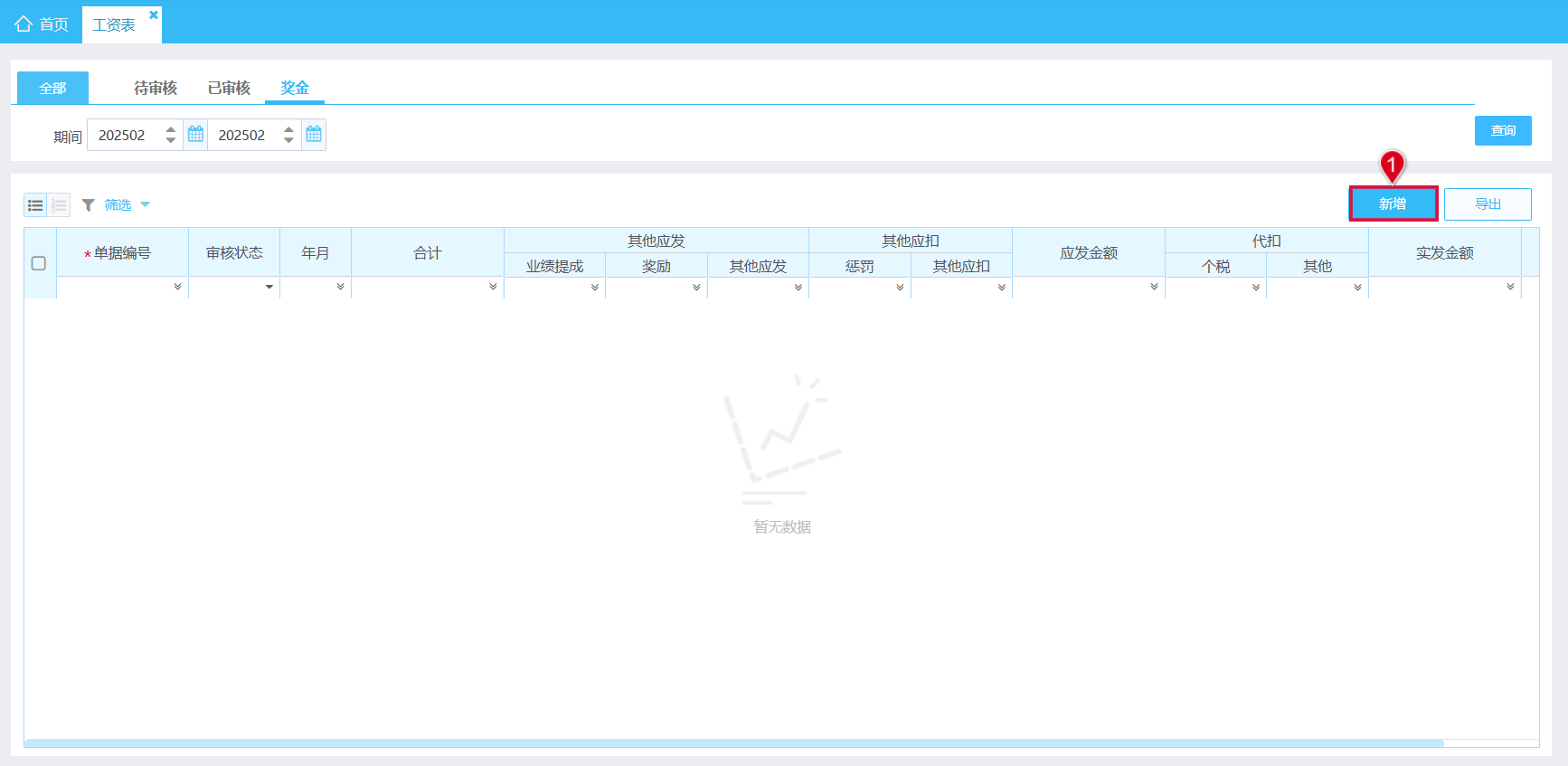Switch to the 待审核 tab

tap(156, 88)
